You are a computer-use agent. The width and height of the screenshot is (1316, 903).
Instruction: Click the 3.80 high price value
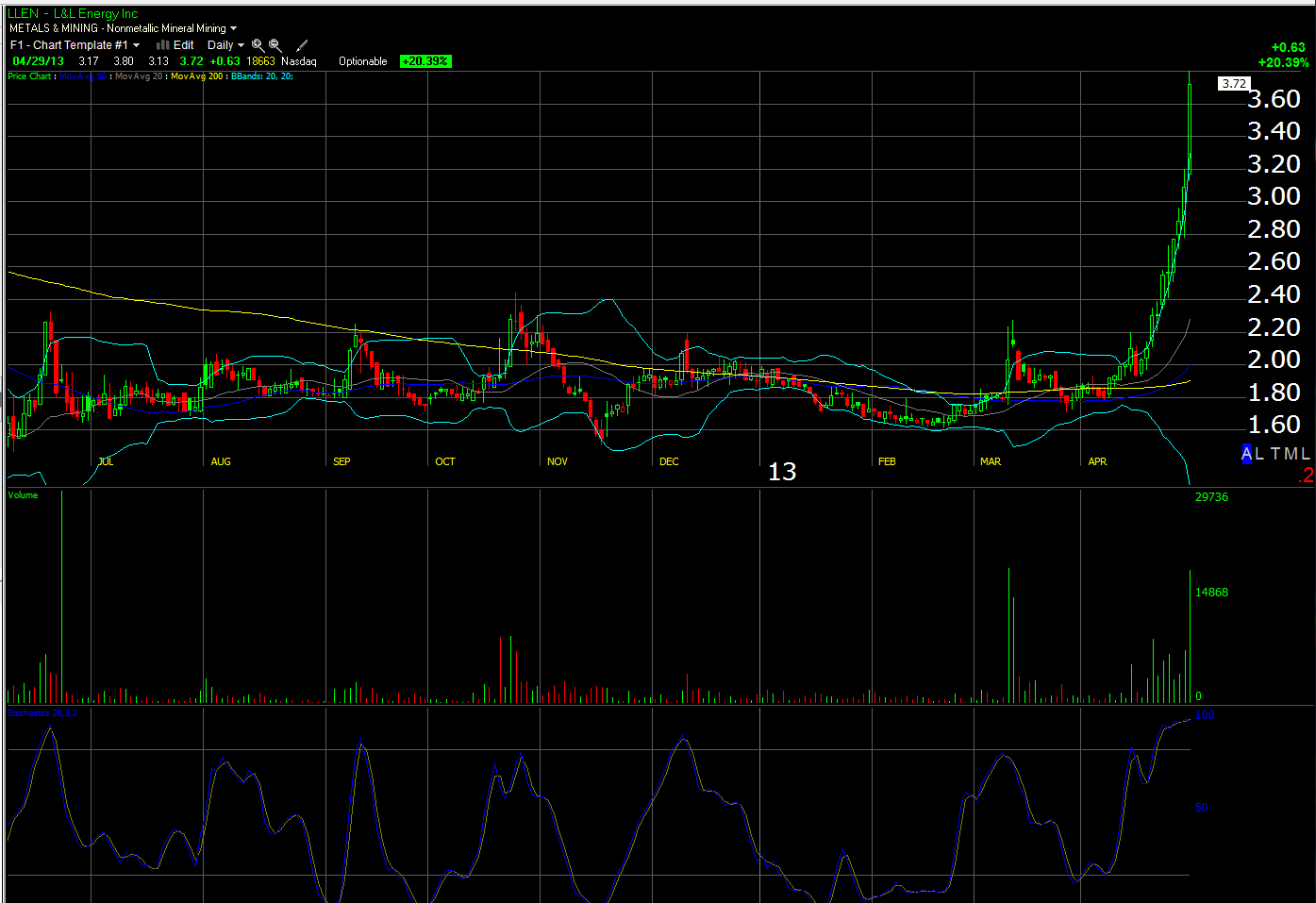124,61
